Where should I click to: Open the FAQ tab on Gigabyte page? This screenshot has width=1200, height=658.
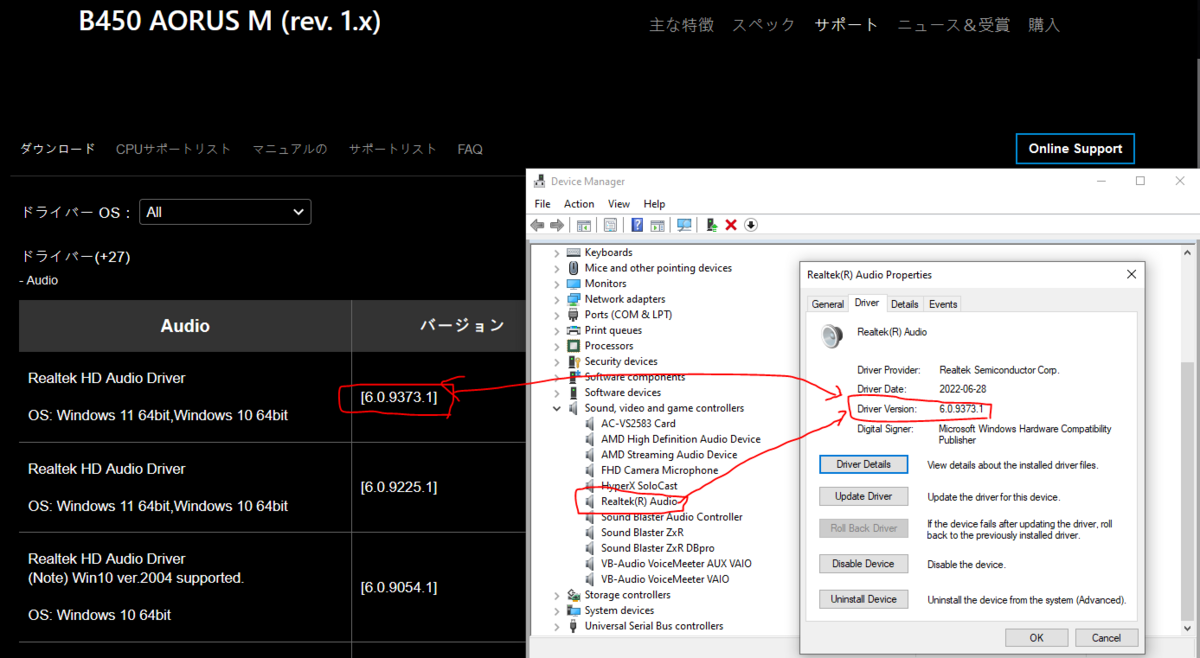(x=470, y=149)
